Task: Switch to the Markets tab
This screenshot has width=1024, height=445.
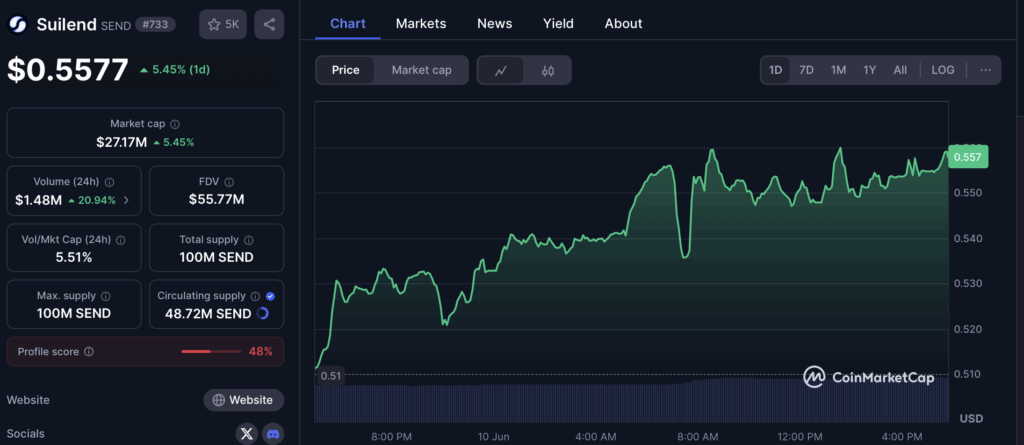Action: (x=421, y=24)
